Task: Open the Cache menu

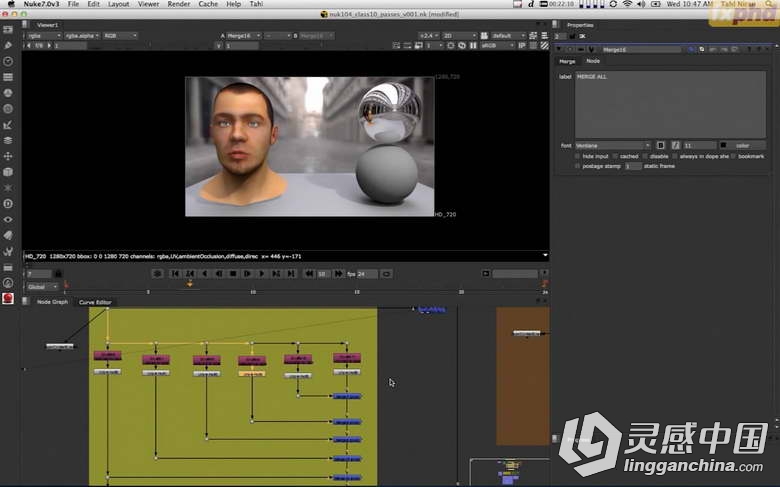Action: pyautogui.click(x=208, y=4)
